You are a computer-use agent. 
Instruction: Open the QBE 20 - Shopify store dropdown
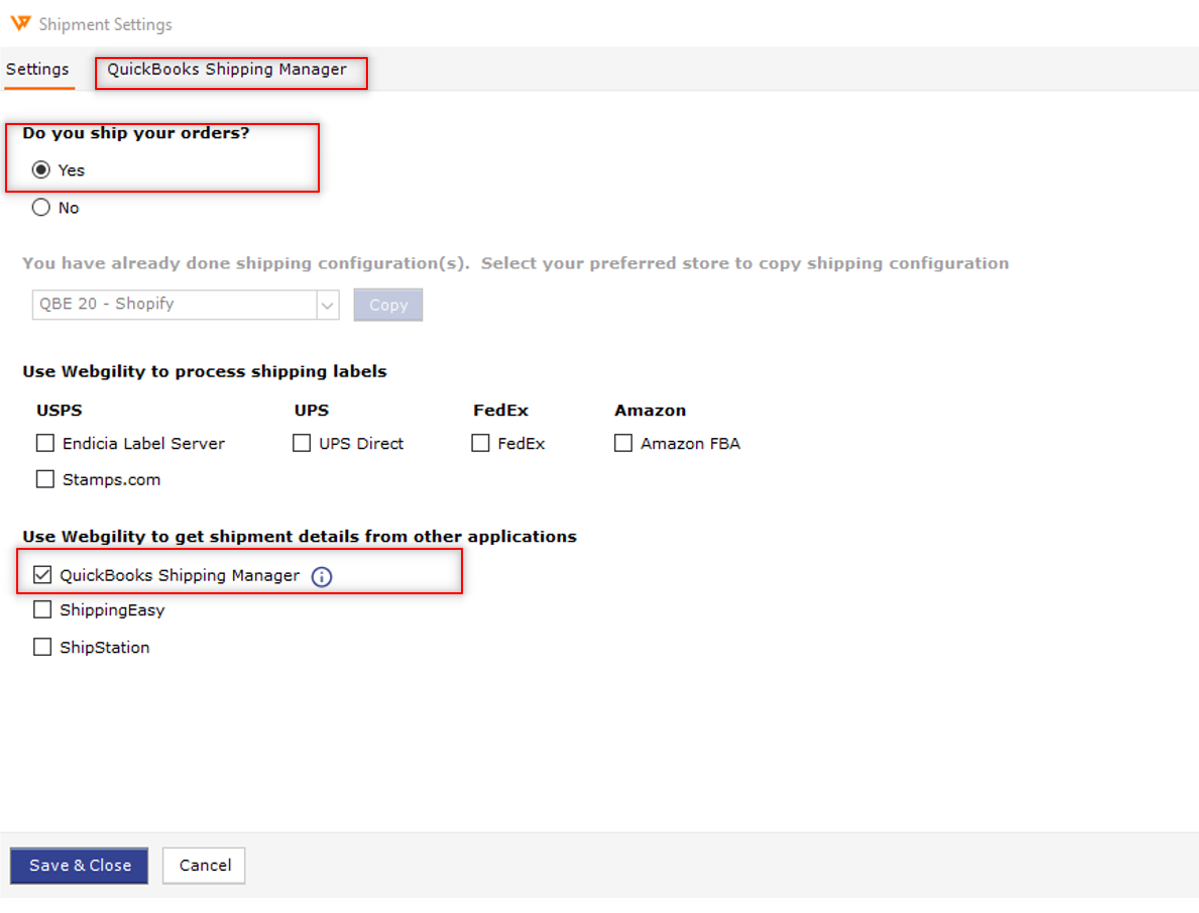point(186,304)
